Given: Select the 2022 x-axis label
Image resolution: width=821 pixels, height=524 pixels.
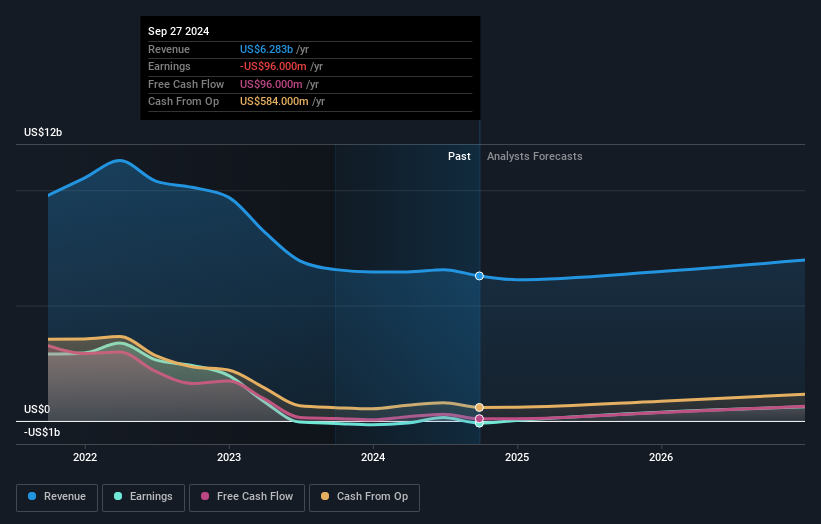Looking at the screenshot, I should tap(85, 457).
